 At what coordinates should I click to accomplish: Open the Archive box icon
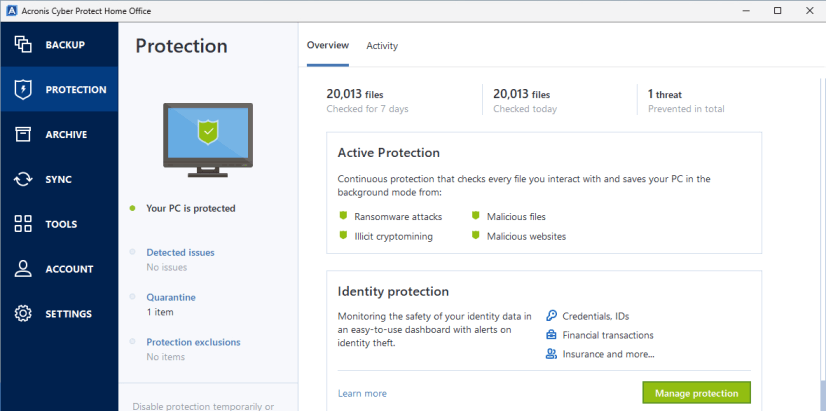[23, 134]
